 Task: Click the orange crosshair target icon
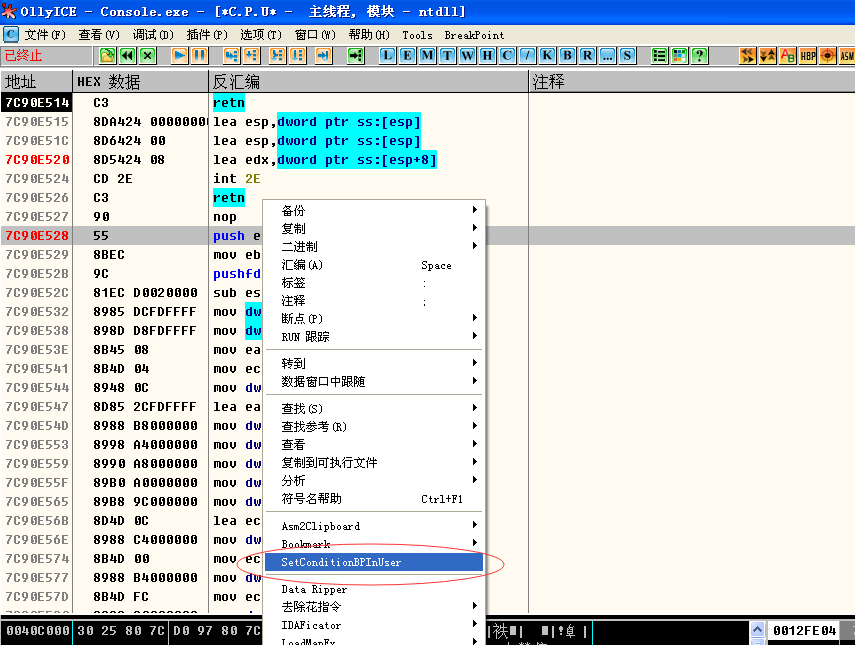828,56
